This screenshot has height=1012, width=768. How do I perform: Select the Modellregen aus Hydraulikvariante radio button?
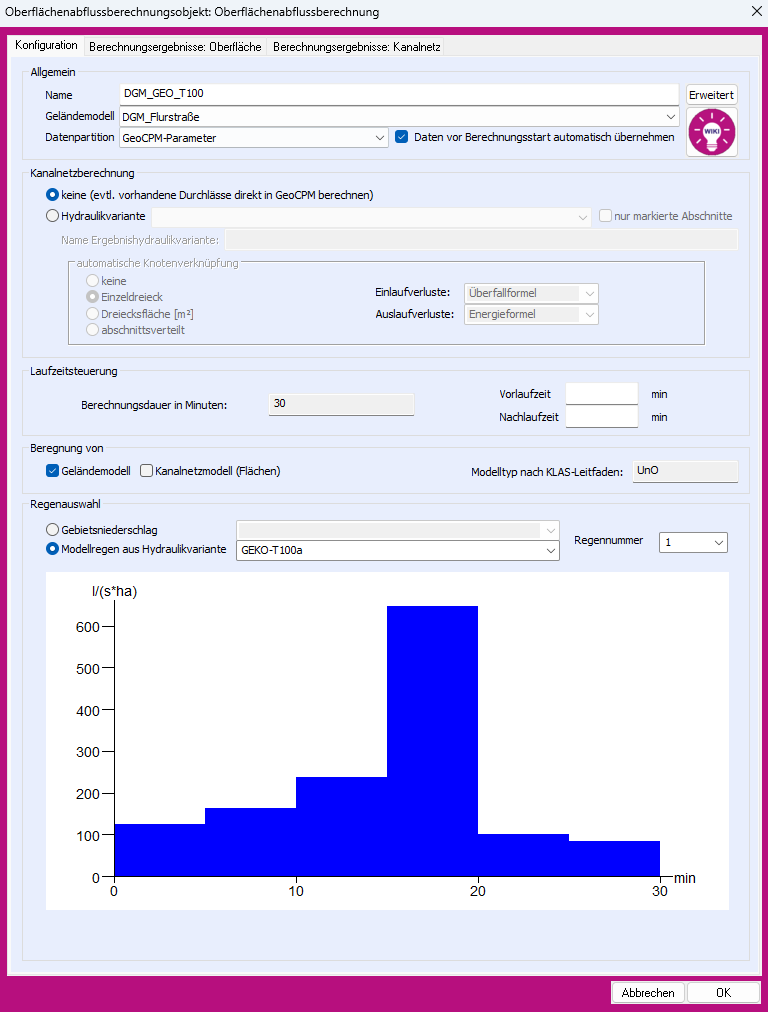coord(53,550)
